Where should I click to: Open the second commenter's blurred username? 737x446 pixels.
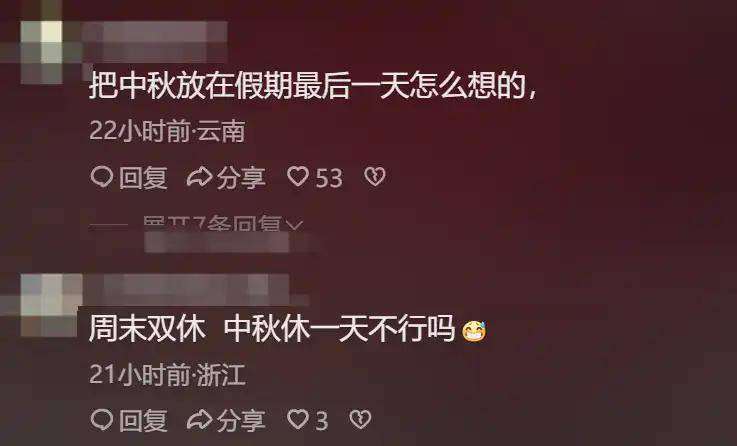point(195,289)
